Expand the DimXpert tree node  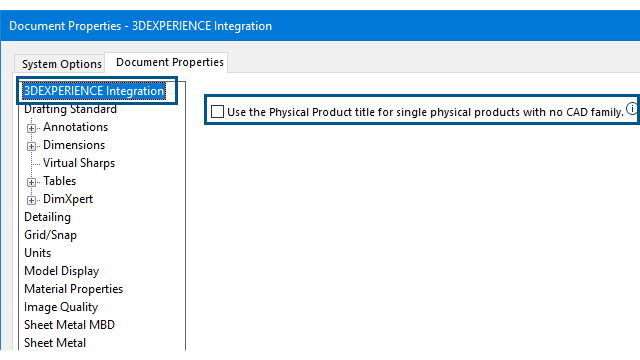(31, 200)
